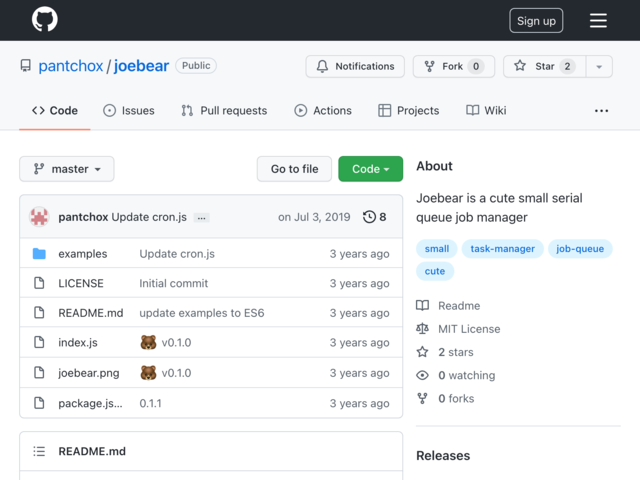
Task: Open the update examples to ES6 commit
Action: (202, 313)
